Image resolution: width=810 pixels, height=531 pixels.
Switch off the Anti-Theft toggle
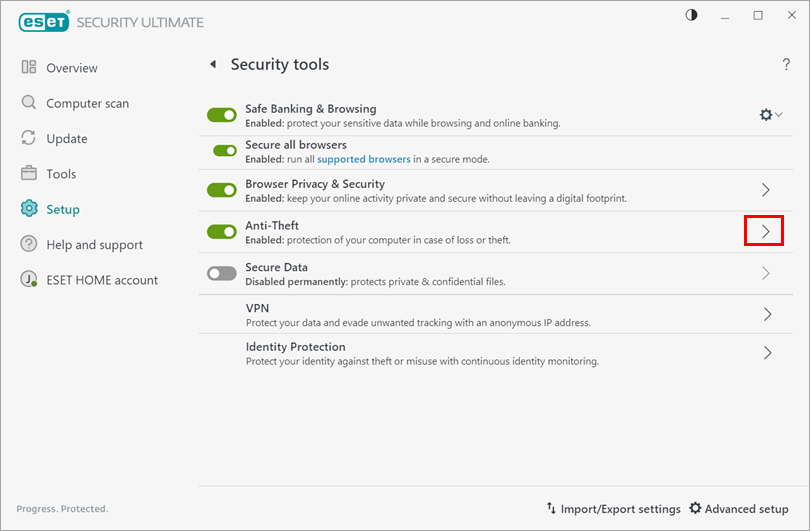click(221, 232)
